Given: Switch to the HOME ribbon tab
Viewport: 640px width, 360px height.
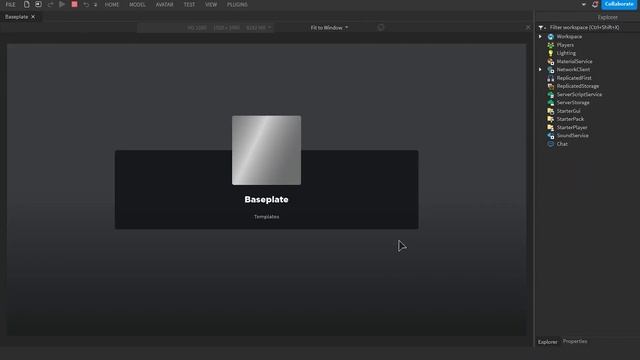Looking at the screenshot, I should tap(112, 4).
